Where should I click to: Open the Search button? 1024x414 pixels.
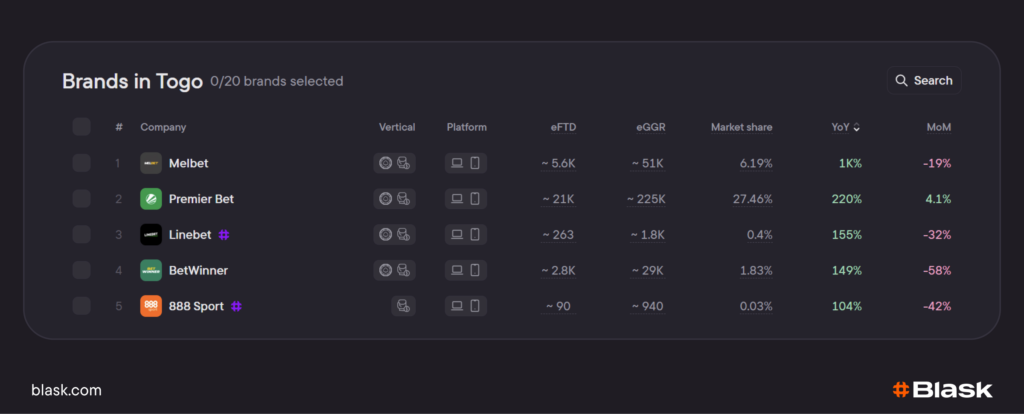[x=923, y=81]
